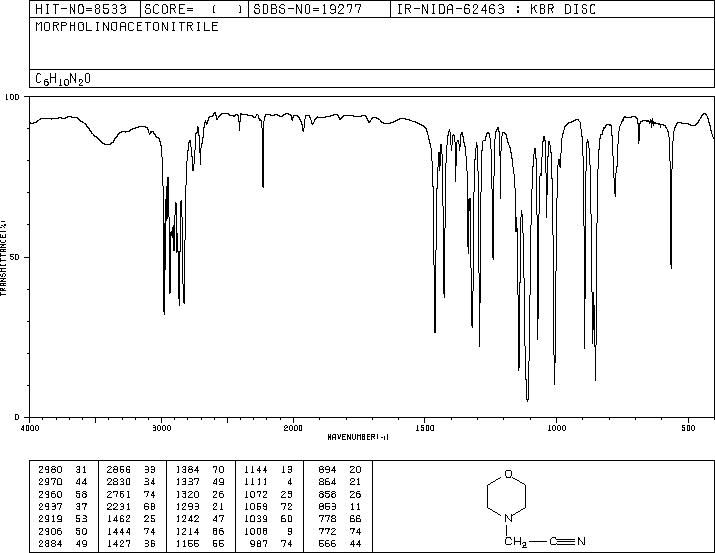Click the 1500 wavenumber axis label

[x=425, y=428]
